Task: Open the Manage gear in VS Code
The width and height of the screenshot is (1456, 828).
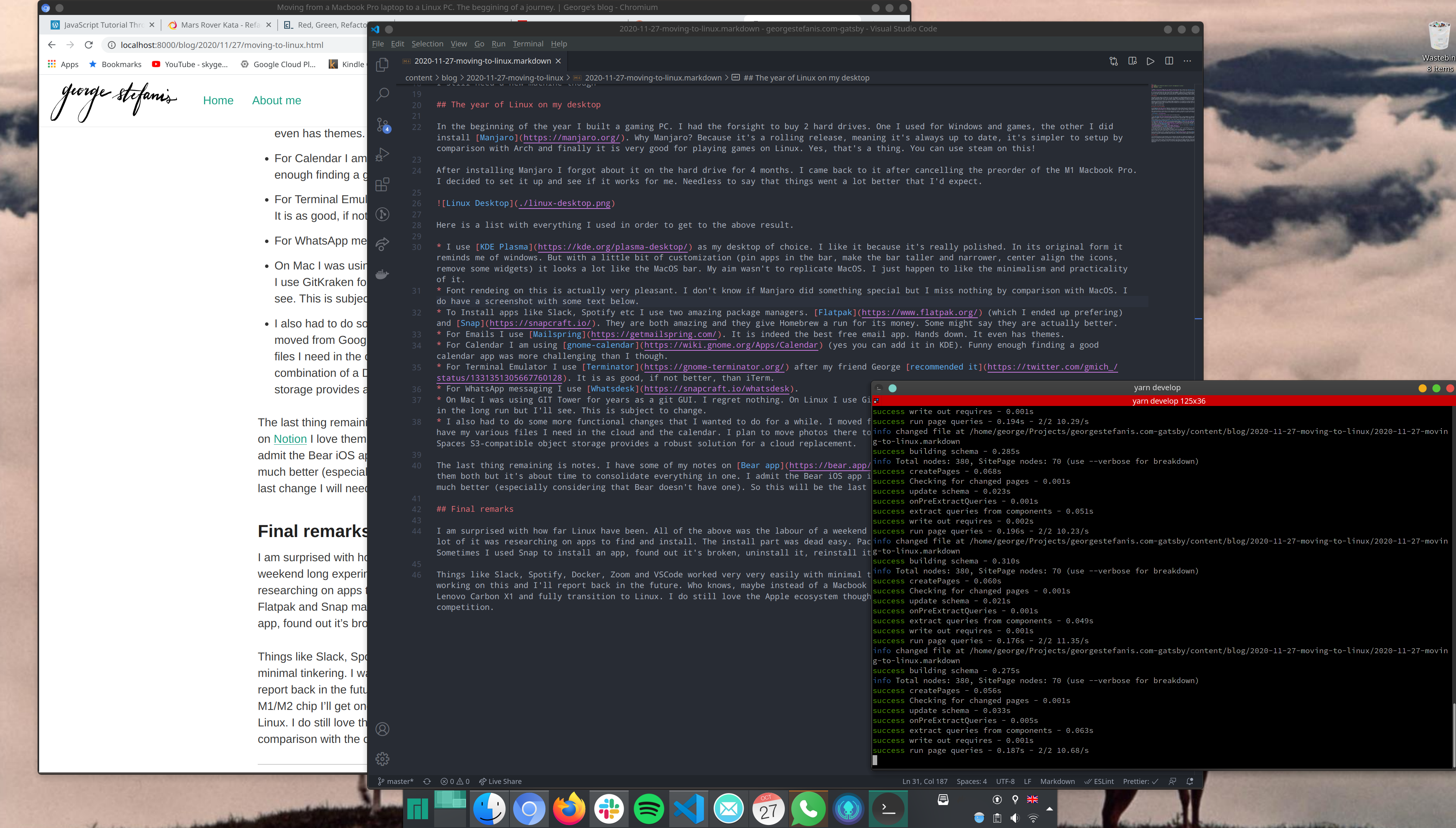Action: tap(382, 759)
